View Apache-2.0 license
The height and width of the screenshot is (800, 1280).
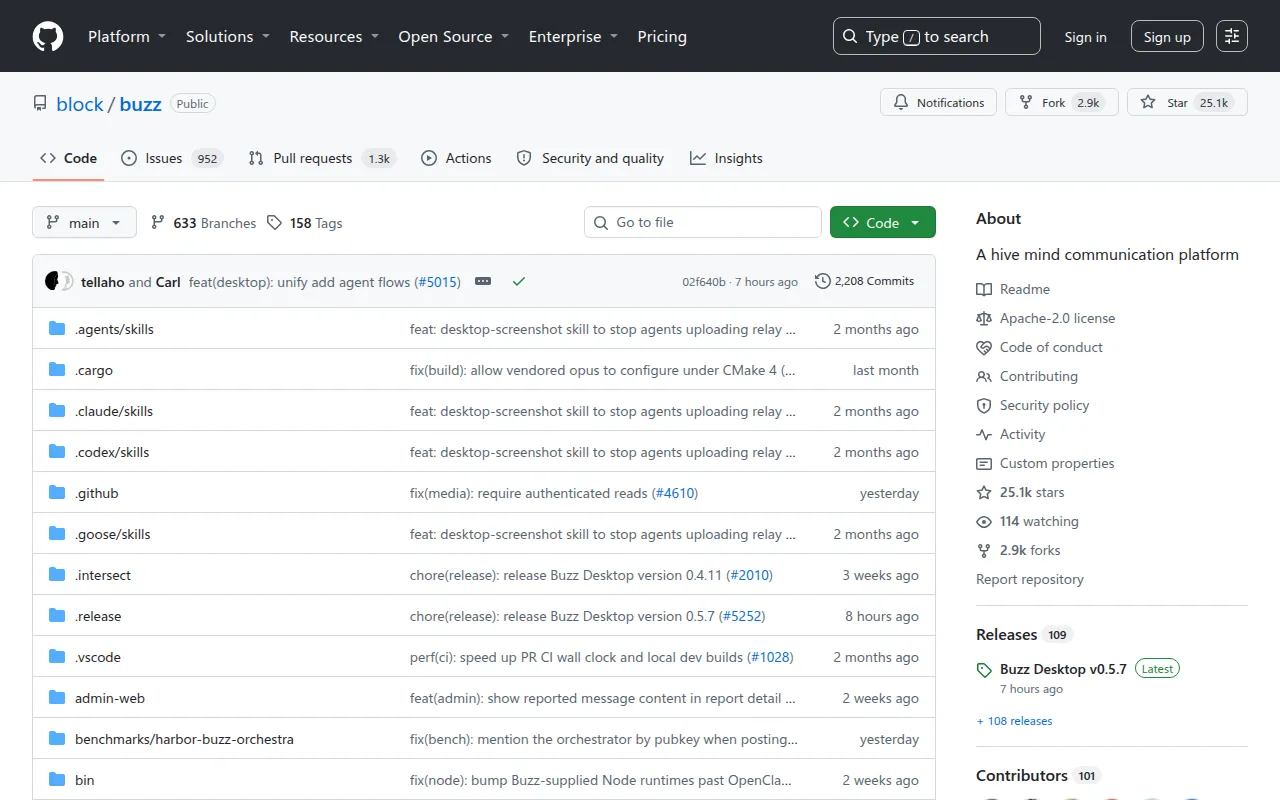[1046, 318]
